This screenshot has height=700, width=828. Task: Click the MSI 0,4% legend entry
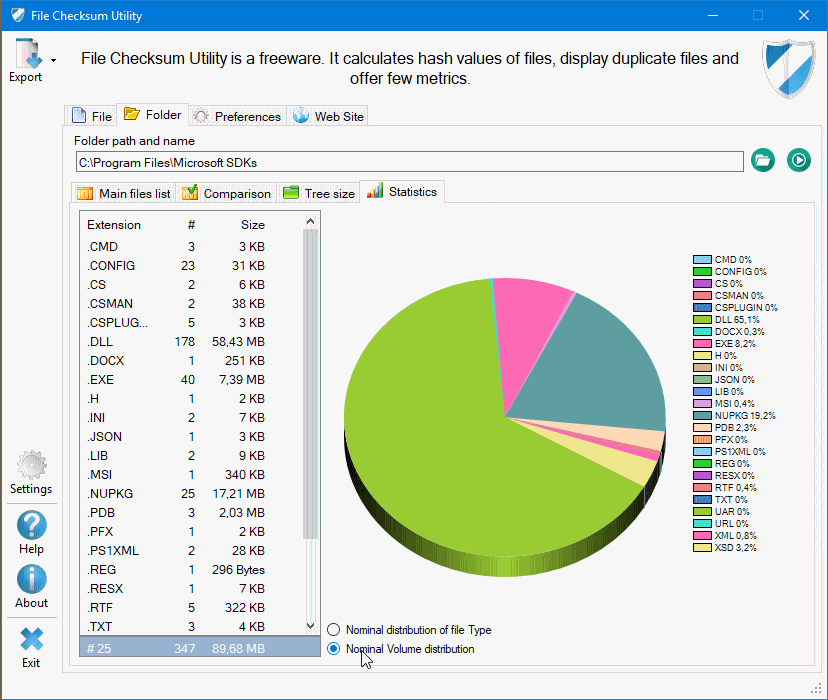pyautogui.click(x=724, y=404)
